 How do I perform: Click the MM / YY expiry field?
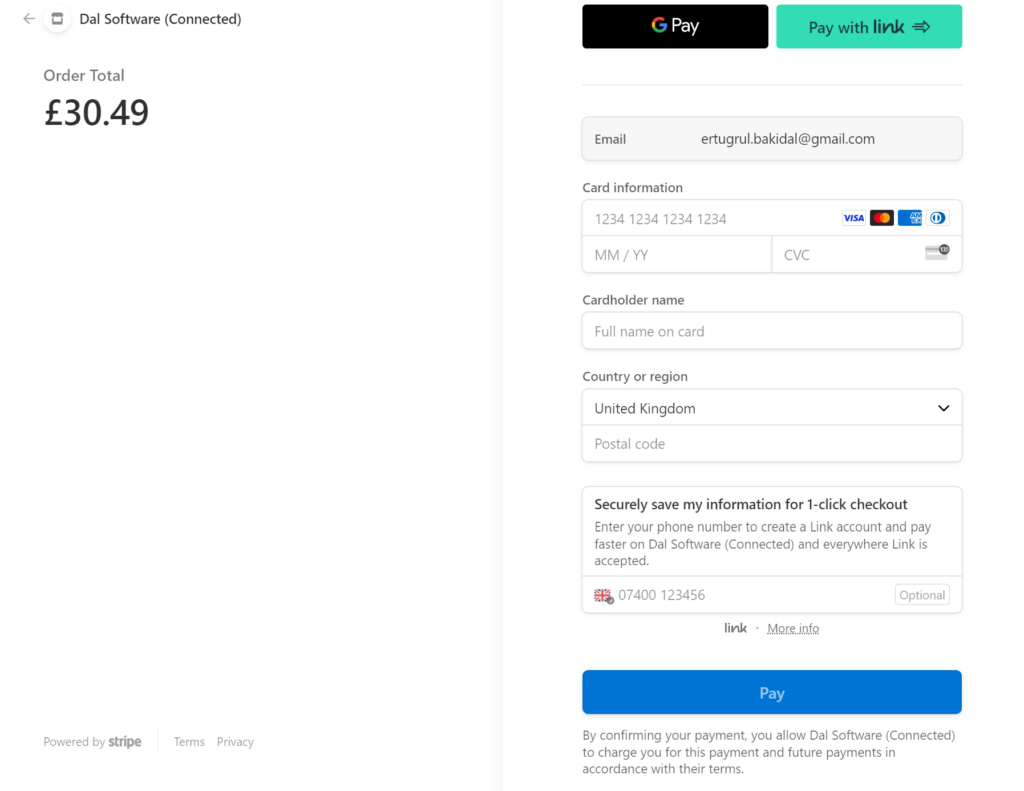click(x=676, y=255)
